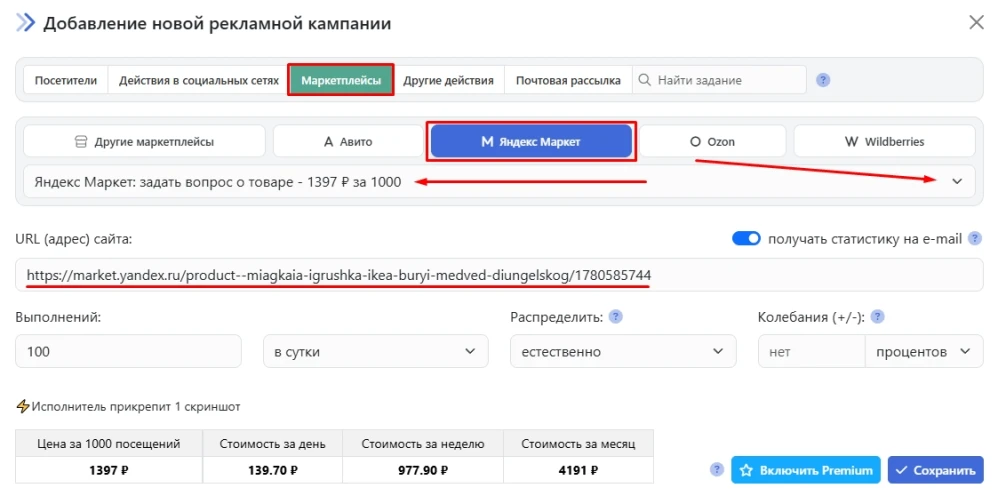Select the Яндекс Маркет marketplace
The image size is (998, 496).
pyautogui.click(x=531, y=141)
